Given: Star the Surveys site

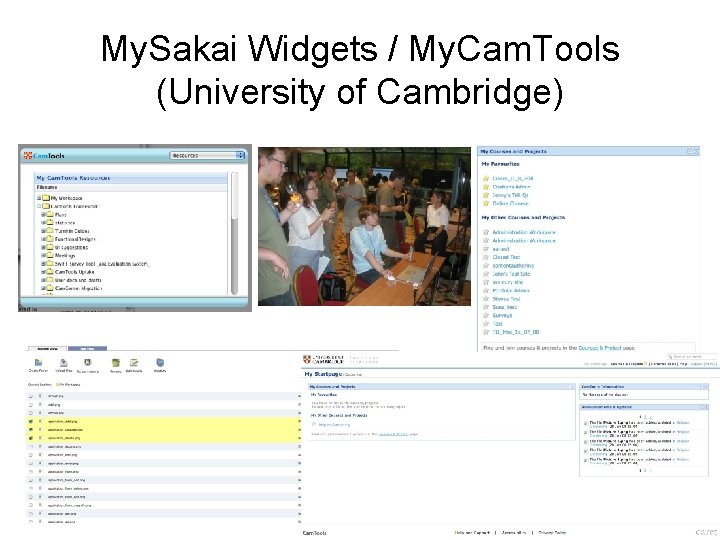Looking at the screenshot, I should coord(486,315).
